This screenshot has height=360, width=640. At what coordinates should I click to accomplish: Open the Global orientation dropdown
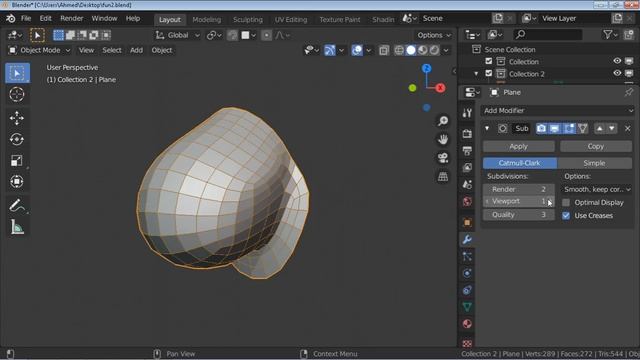[x=178, y=35]
